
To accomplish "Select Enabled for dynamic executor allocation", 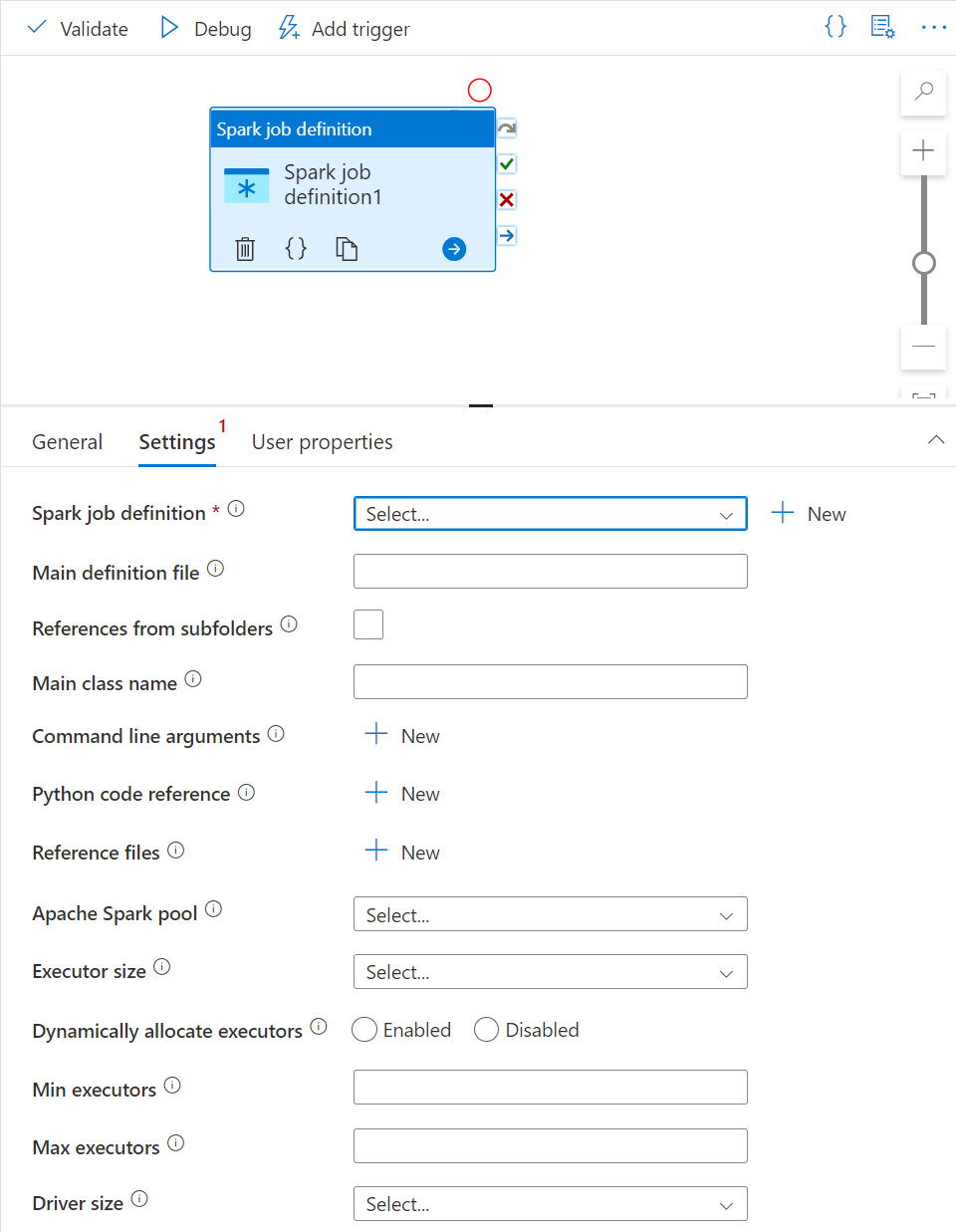I will click(364, 1030).
